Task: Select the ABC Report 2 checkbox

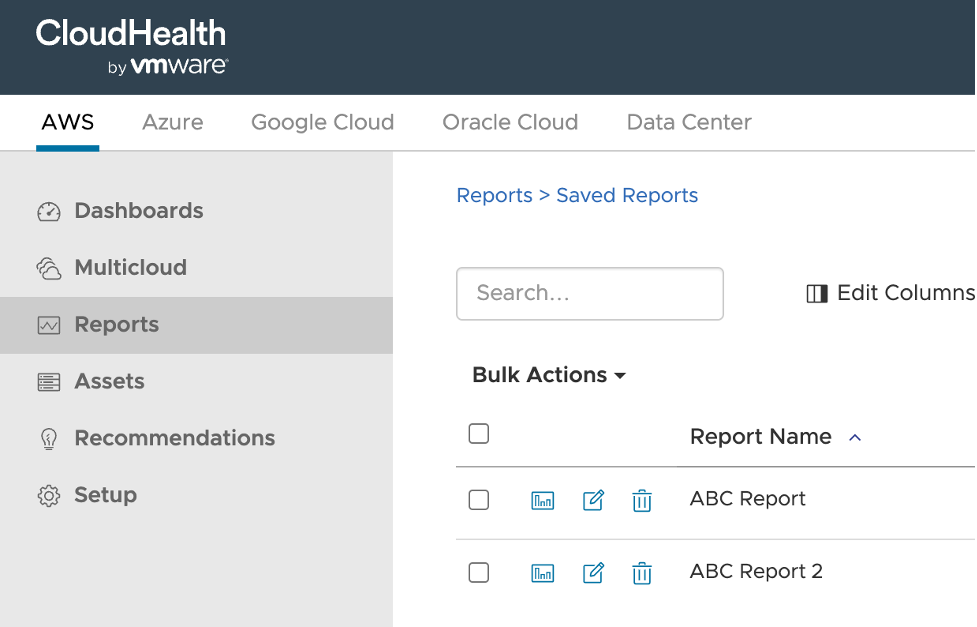Action: pos(479,572)
